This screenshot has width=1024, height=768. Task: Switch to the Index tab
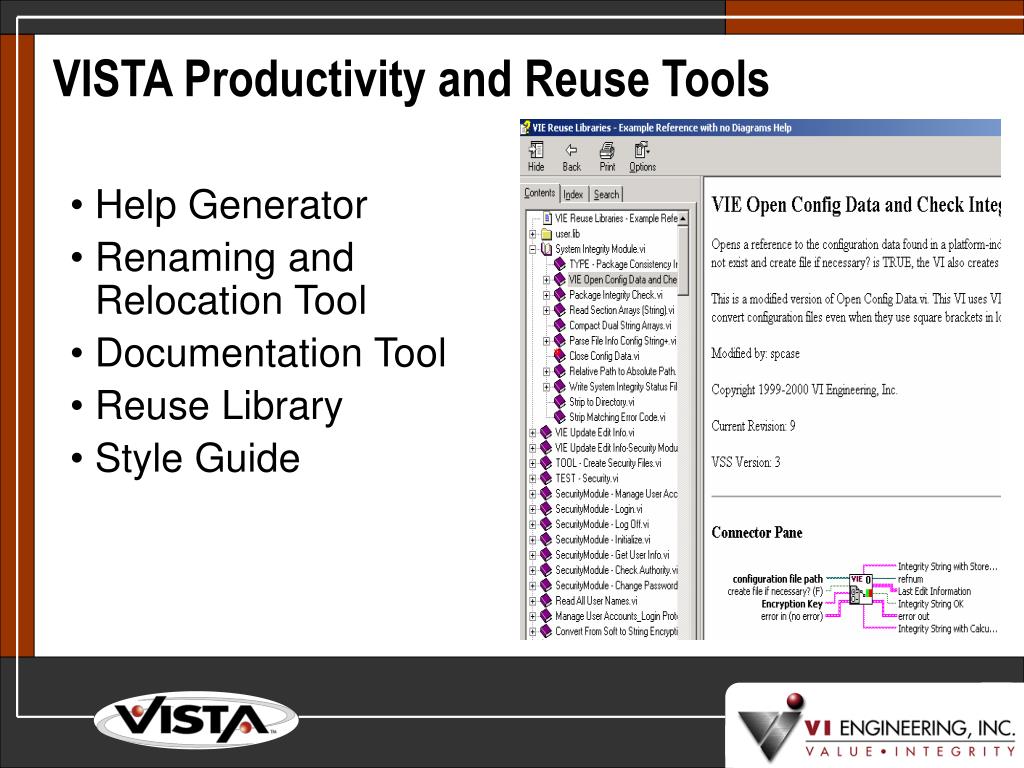573,195
